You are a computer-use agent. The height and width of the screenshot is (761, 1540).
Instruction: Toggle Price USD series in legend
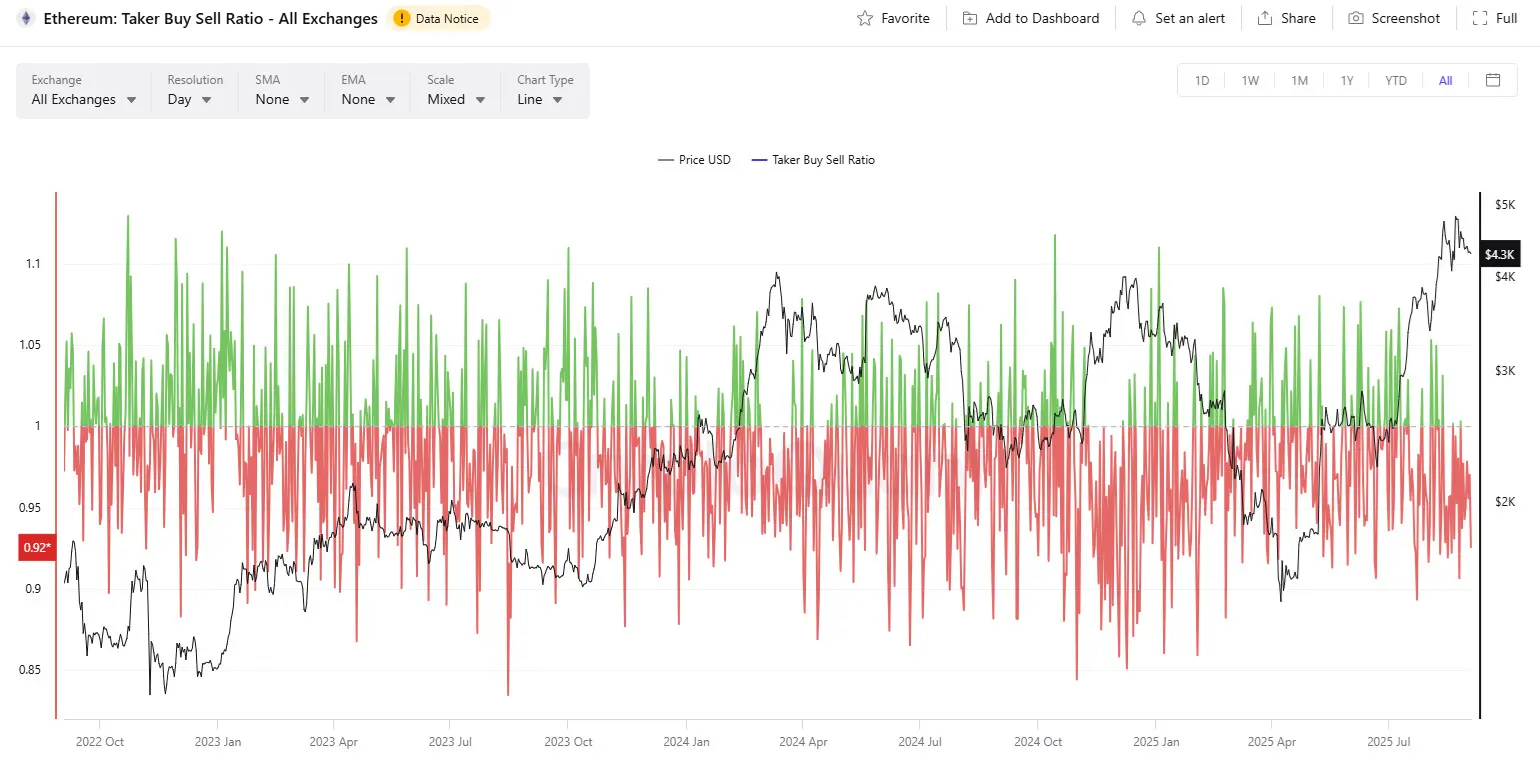pos(694,160)
